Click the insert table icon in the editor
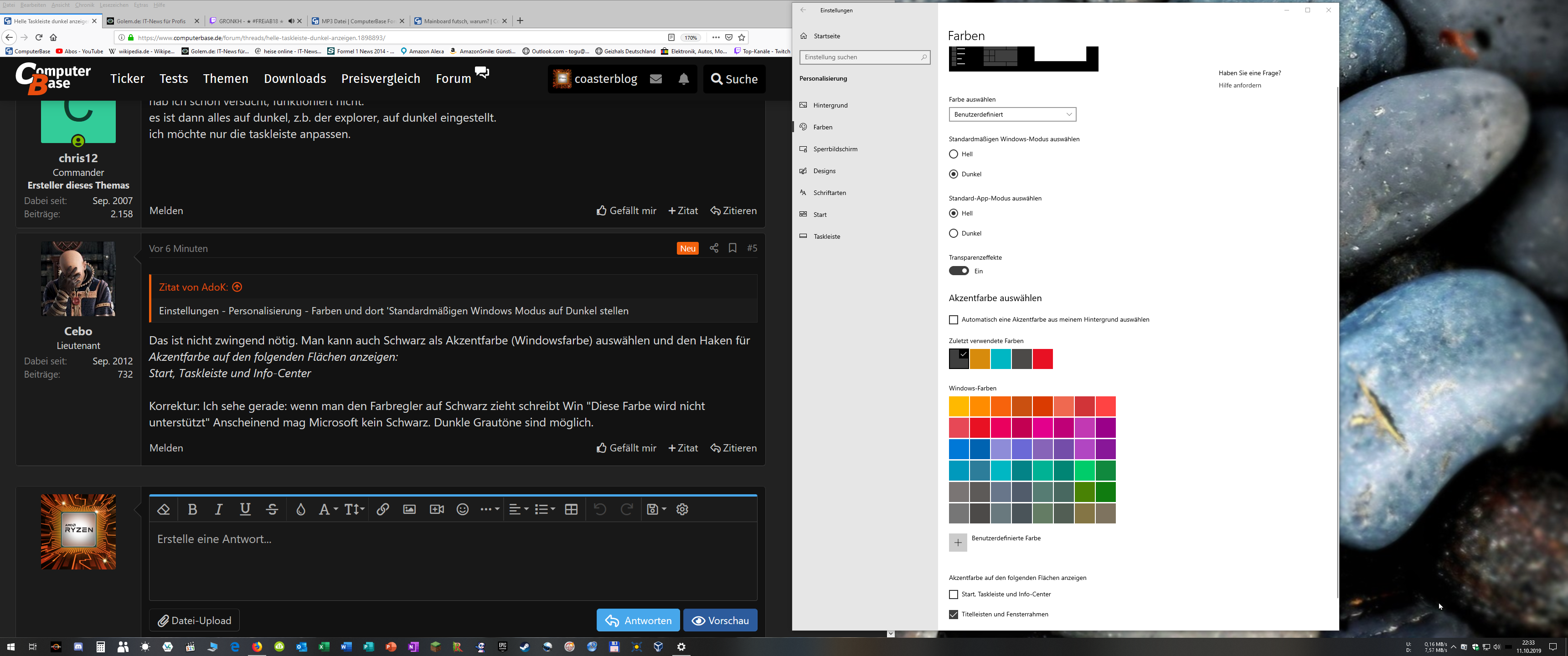 pyautogui.click(x=571, y=509)
